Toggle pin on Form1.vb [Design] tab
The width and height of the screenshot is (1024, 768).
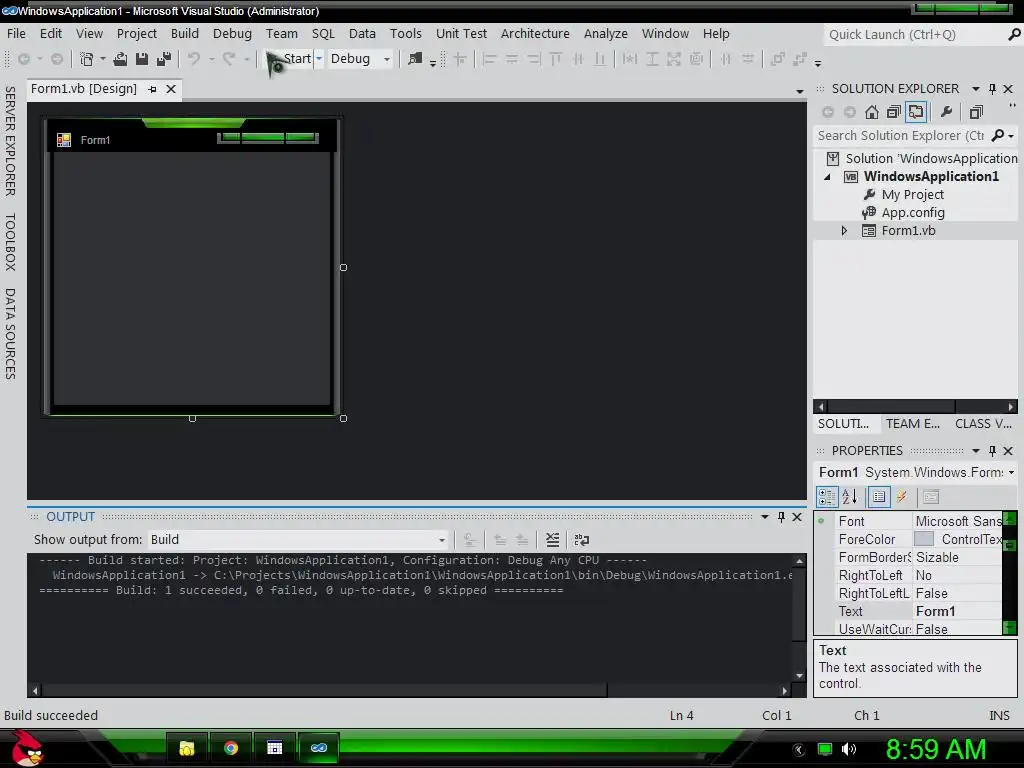[152, 89]
